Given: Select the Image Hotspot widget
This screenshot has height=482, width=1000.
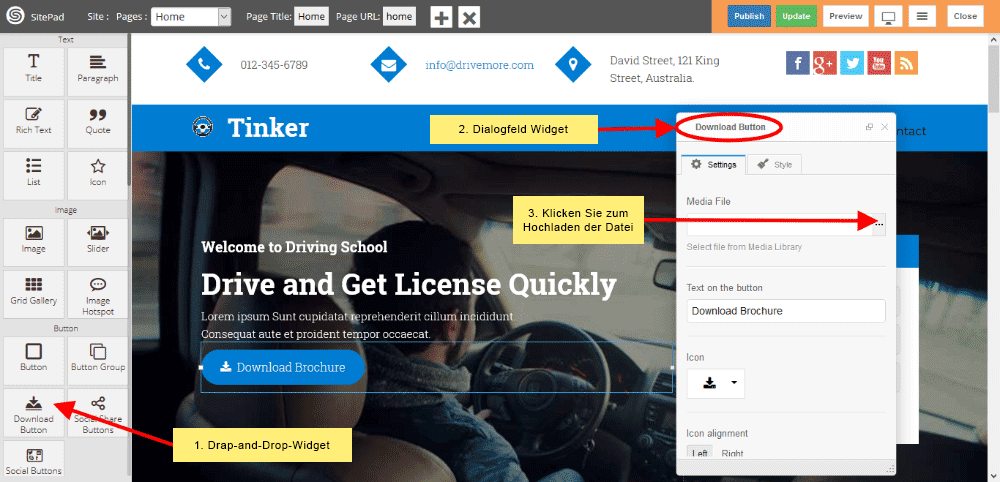Looking at the screenshot, I should (x=98, y=294).
